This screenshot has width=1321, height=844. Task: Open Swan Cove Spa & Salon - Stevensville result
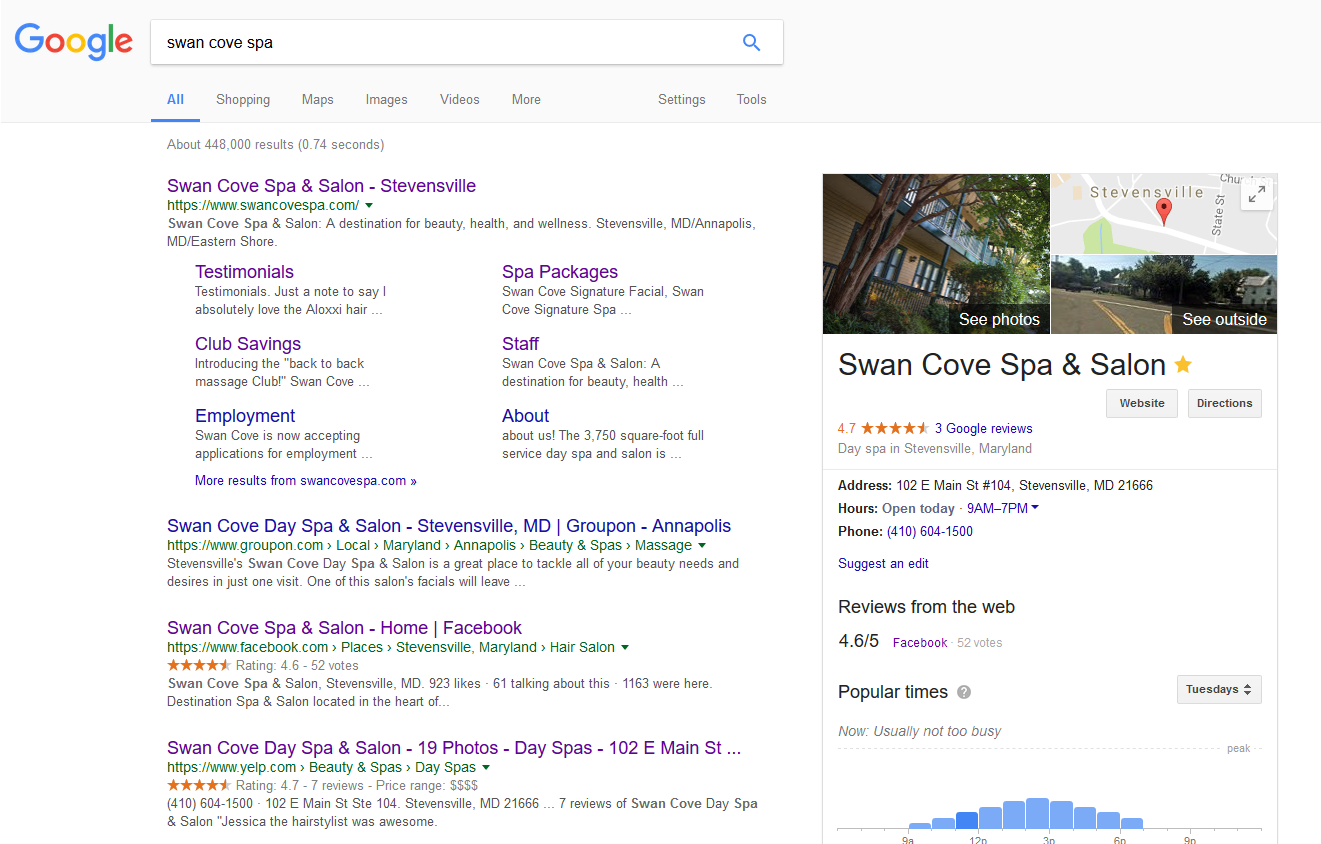click(x=321, y=186)
